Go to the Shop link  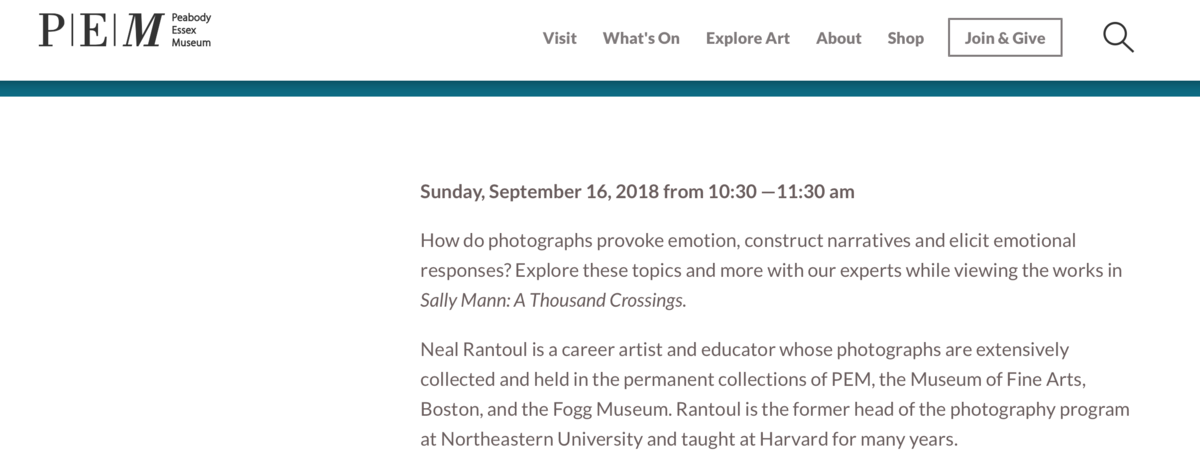906,38
